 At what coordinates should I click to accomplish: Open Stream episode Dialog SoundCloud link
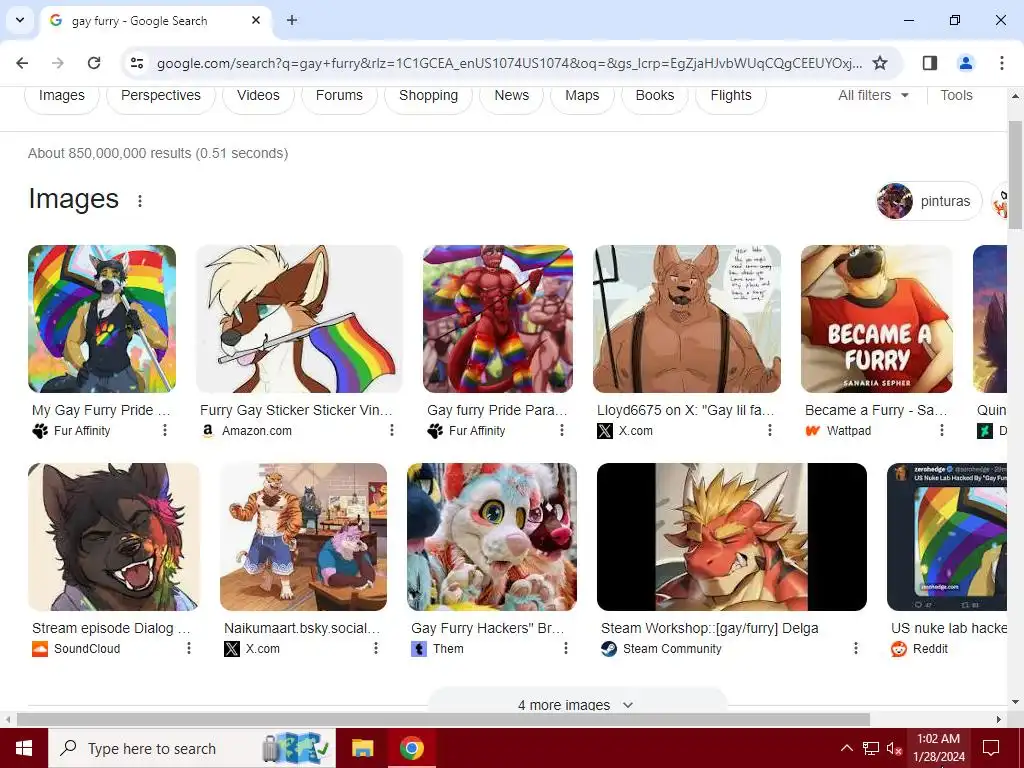111,628
